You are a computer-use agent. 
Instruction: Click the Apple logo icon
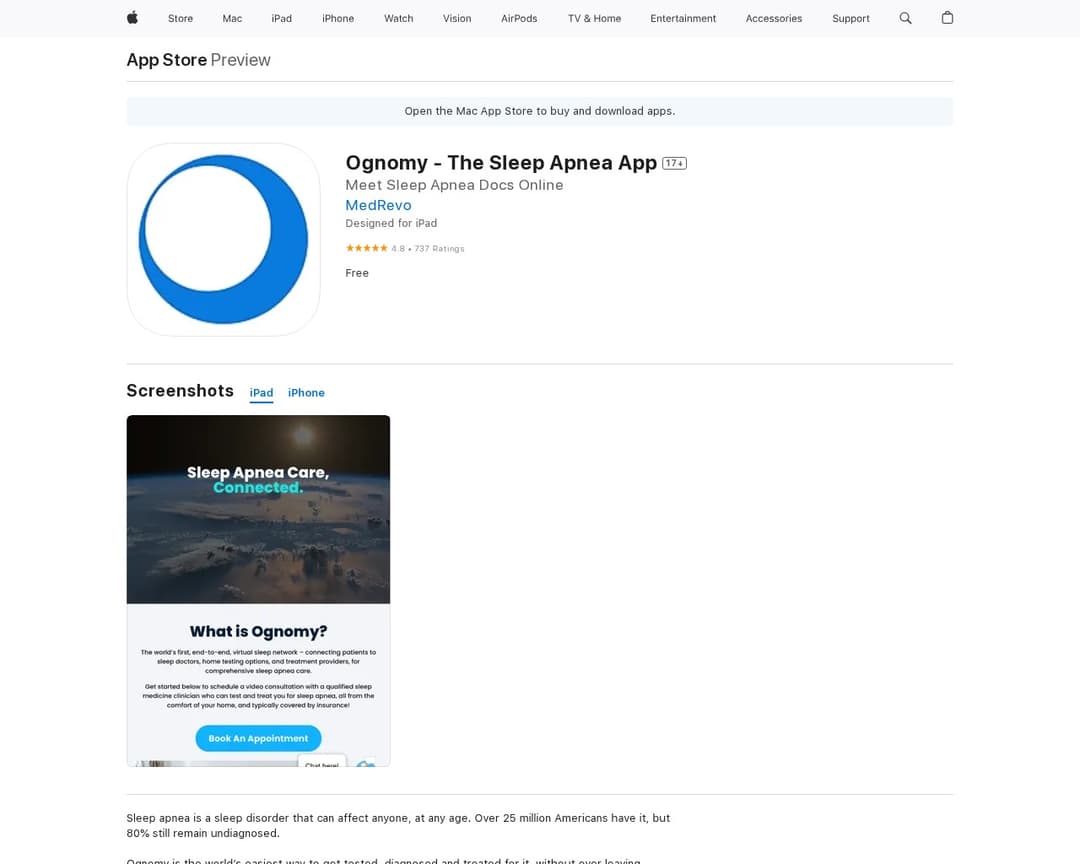[131, 18]
